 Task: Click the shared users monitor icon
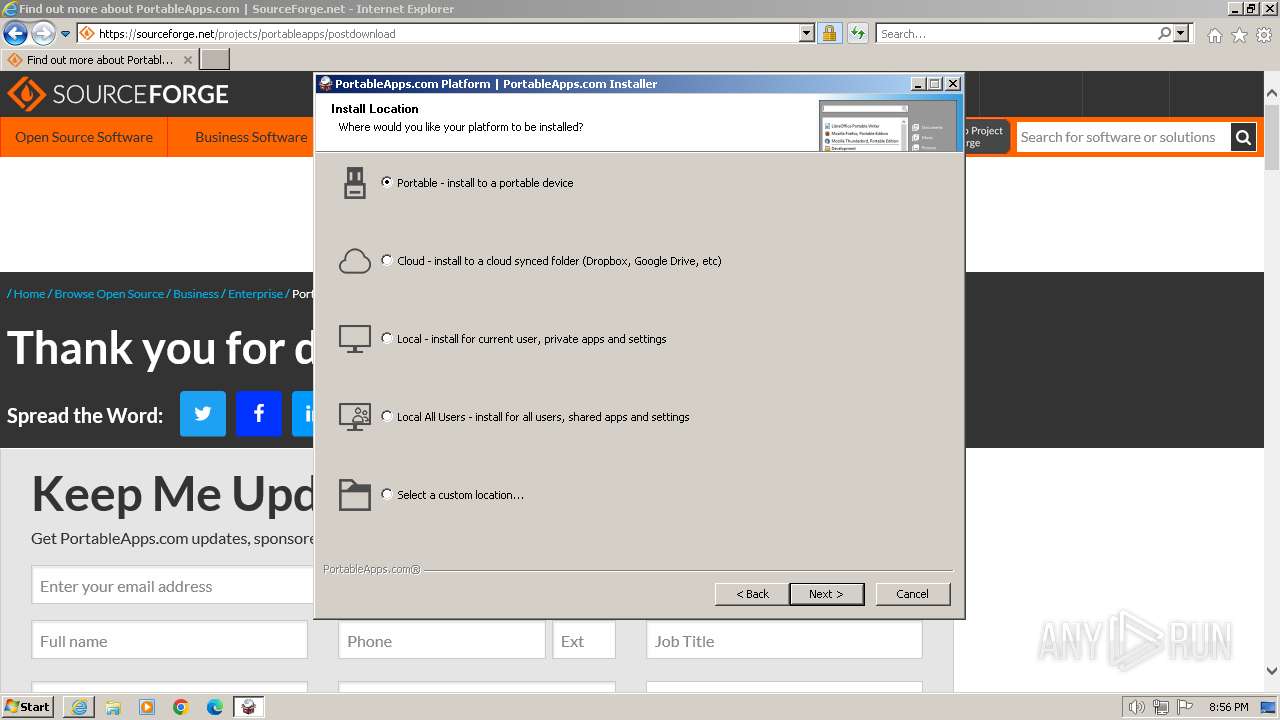[x=355, y=417]
